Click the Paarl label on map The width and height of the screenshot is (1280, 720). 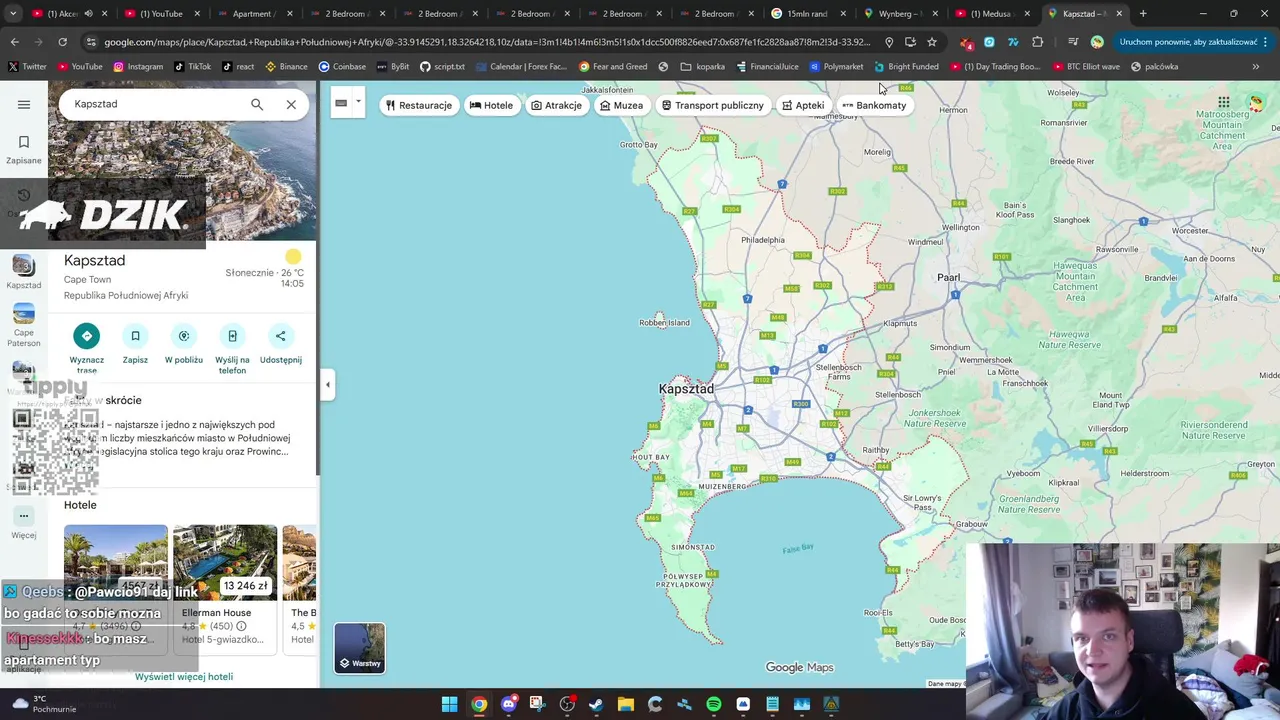coord(948,277)
